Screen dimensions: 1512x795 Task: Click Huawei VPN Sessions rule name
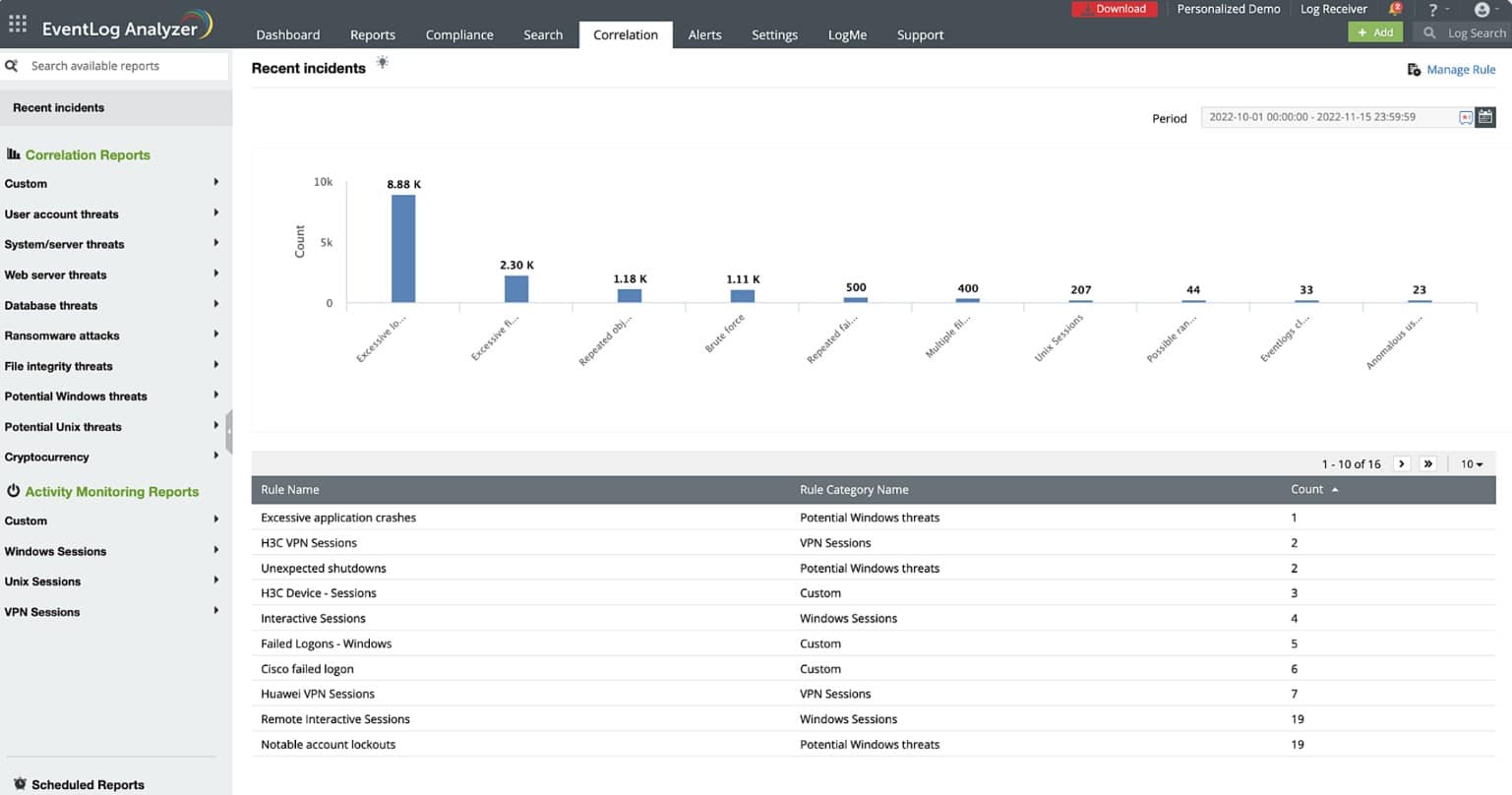coord(318,694)
